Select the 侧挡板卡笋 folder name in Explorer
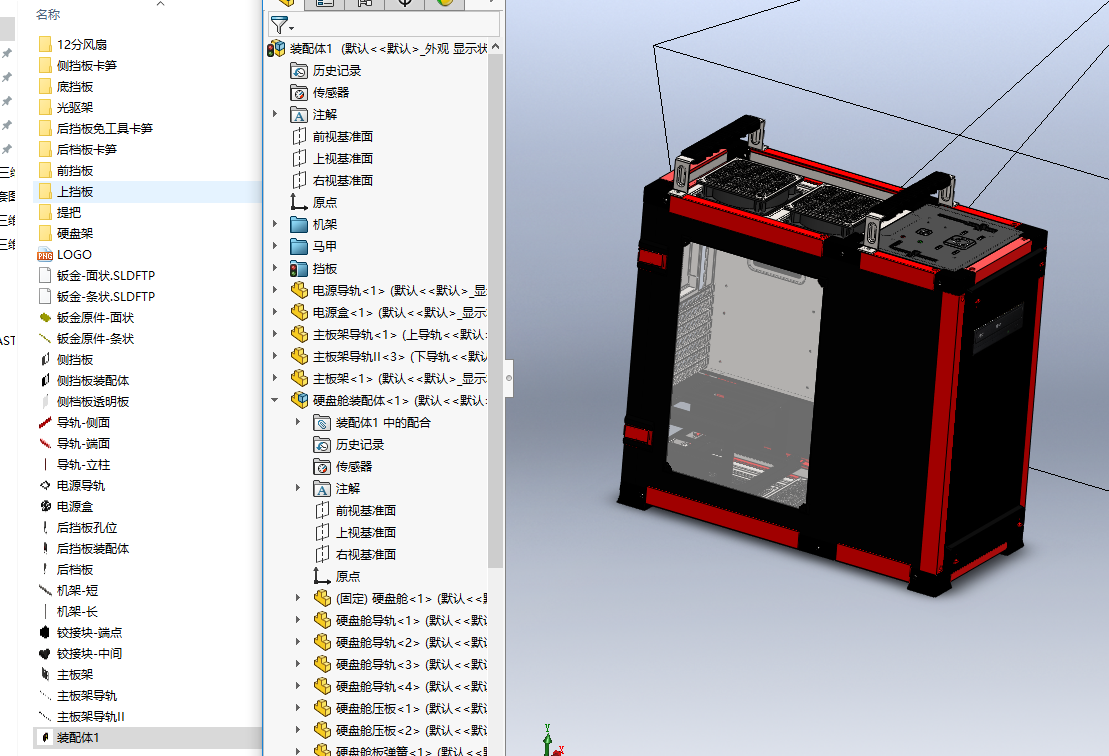Image resolution: width=1109 pixels, height=756 pixels. pos(87,66)
